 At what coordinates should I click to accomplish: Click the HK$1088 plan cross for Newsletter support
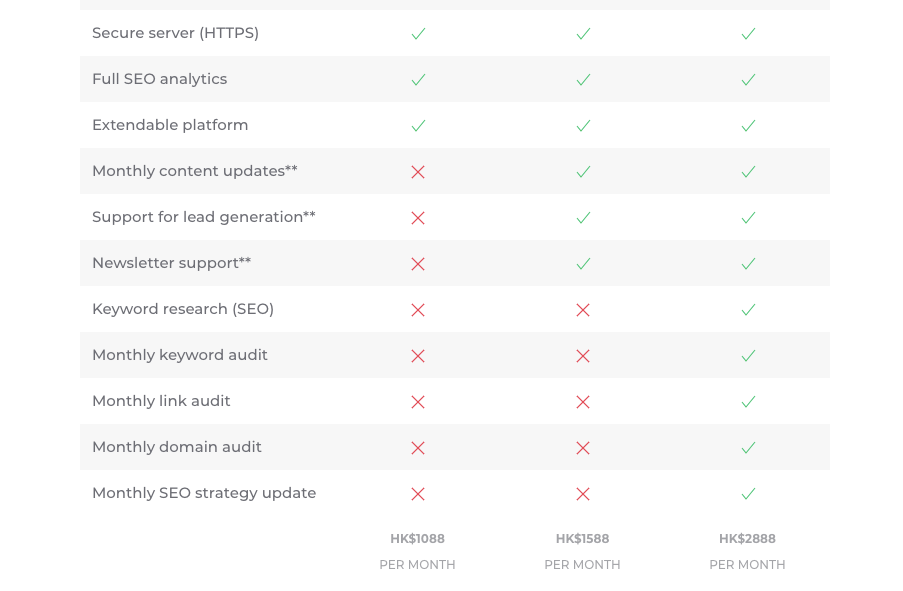click(418, 264)
